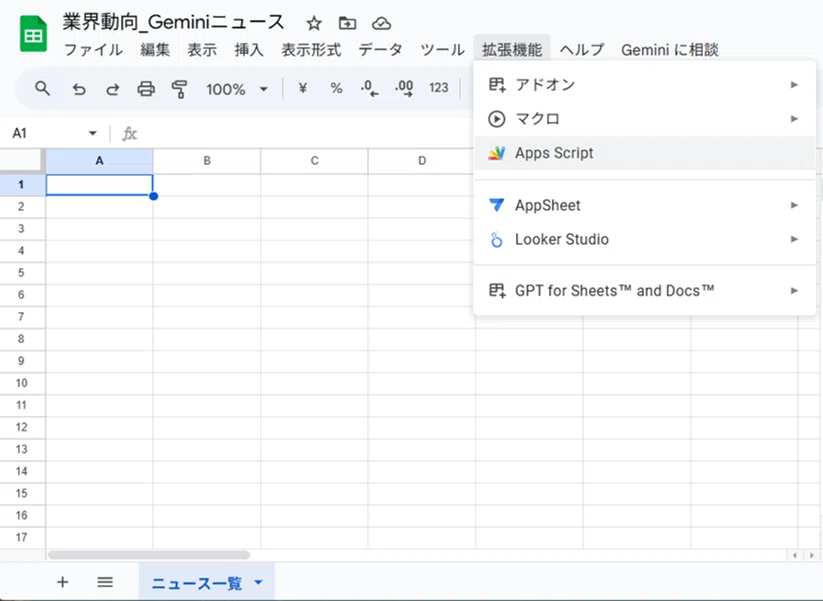Click the select-all corner box
Screen dimensions: 823x601
[x=22, y=161]
